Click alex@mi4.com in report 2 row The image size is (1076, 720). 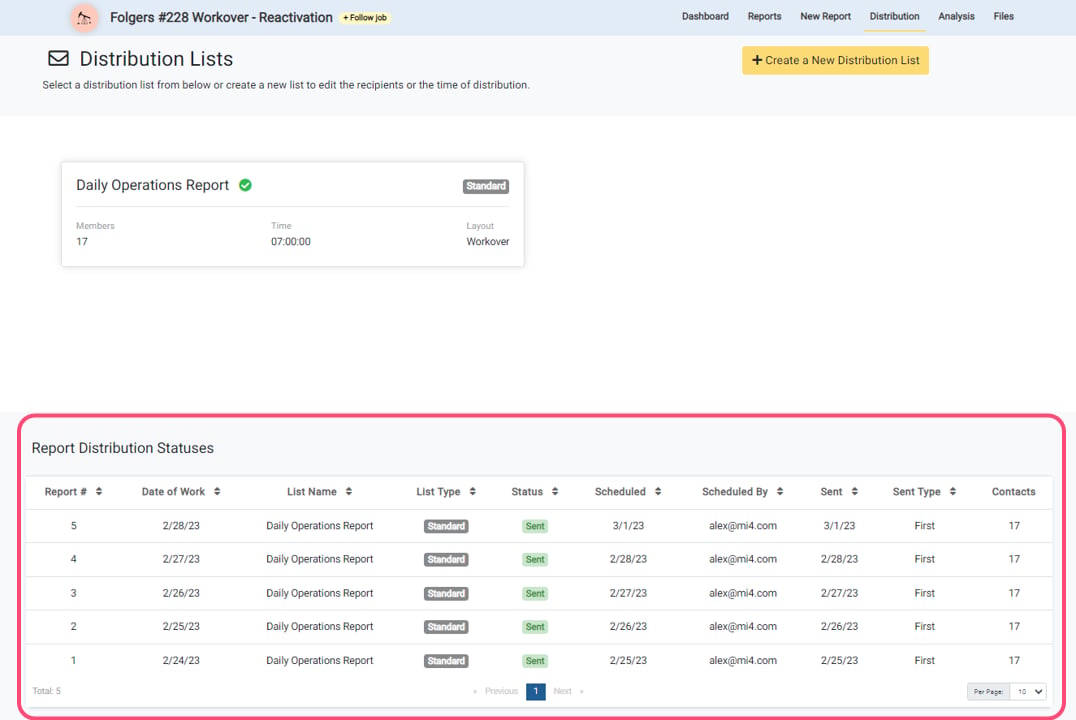tap(742, 627)
